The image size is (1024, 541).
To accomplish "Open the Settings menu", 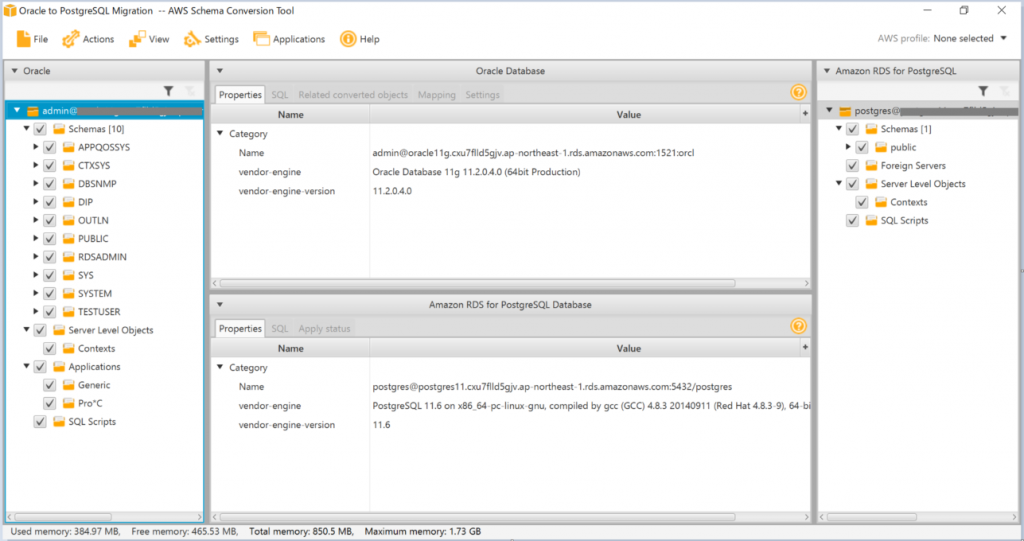I will (211, 39).
